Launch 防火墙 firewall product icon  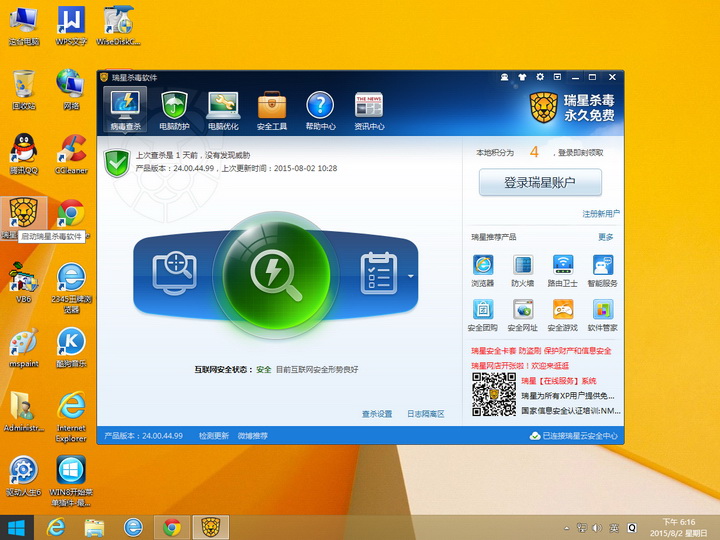click(522, 270)
